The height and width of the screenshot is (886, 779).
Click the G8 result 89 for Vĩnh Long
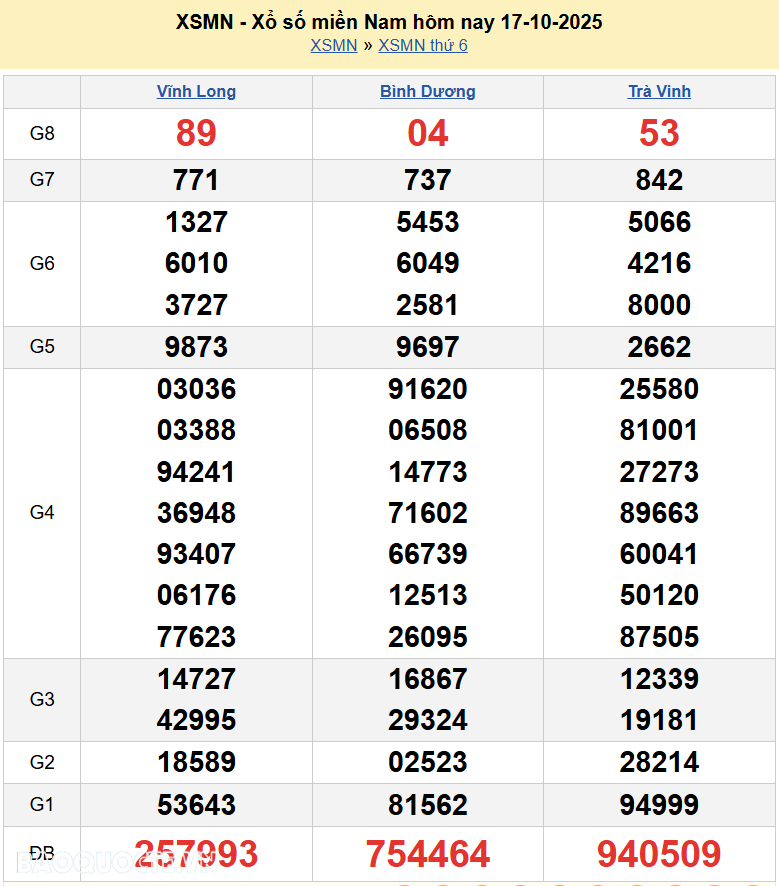point(196,133)
